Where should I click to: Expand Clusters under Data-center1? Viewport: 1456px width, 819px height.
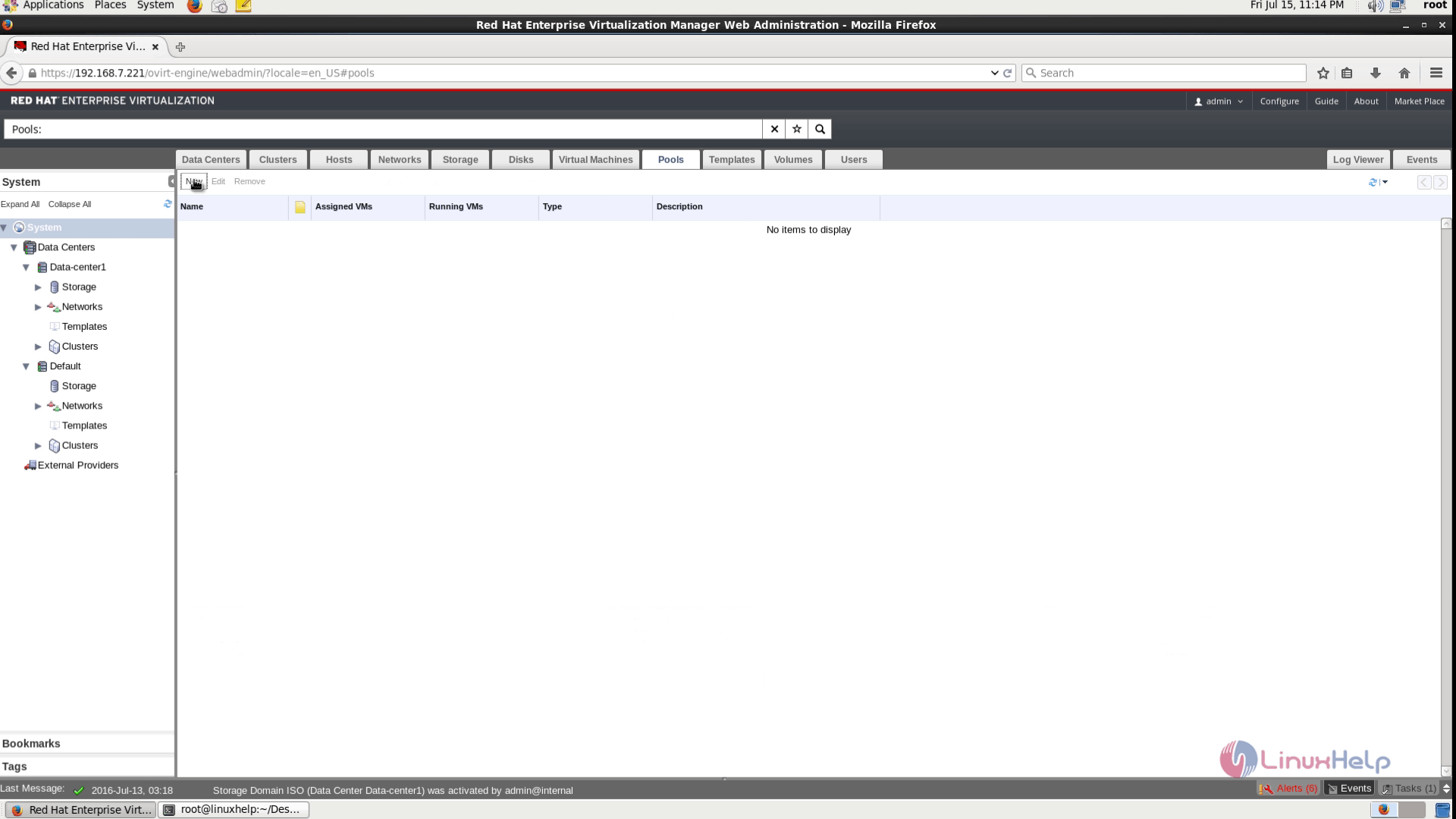coord(38,347)
